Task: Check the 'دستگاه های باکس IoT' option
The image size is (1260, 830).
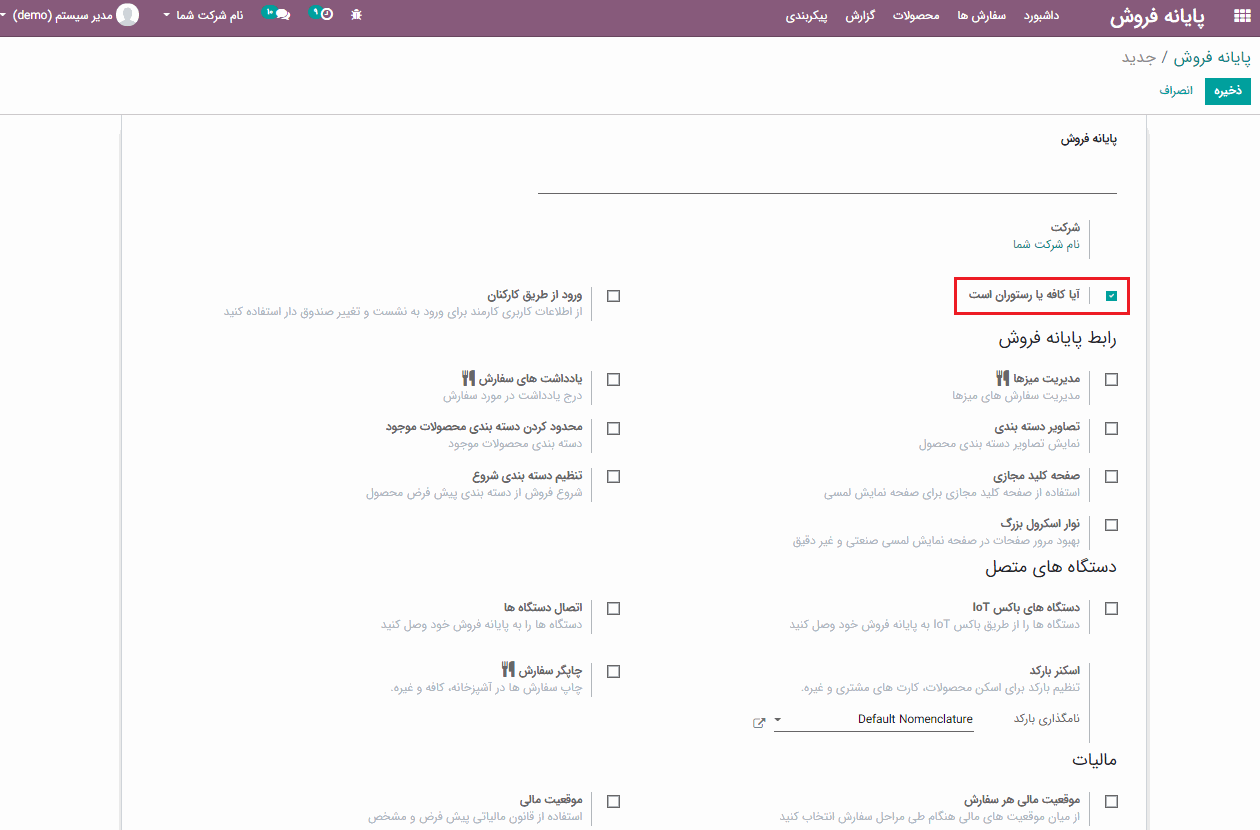Action: [1111, 608]
